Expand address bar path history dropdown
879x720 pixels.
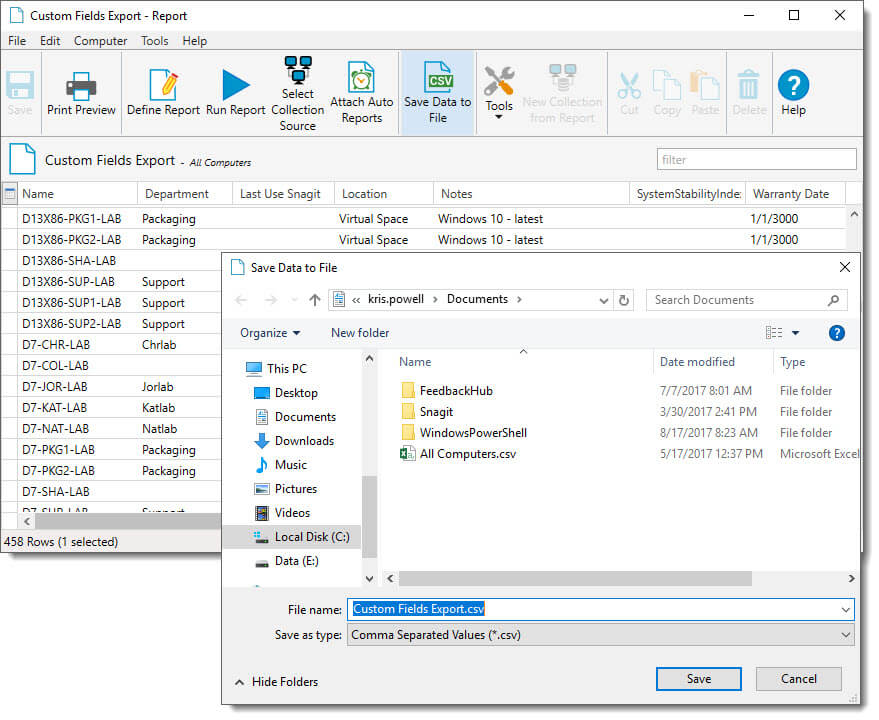603,301
